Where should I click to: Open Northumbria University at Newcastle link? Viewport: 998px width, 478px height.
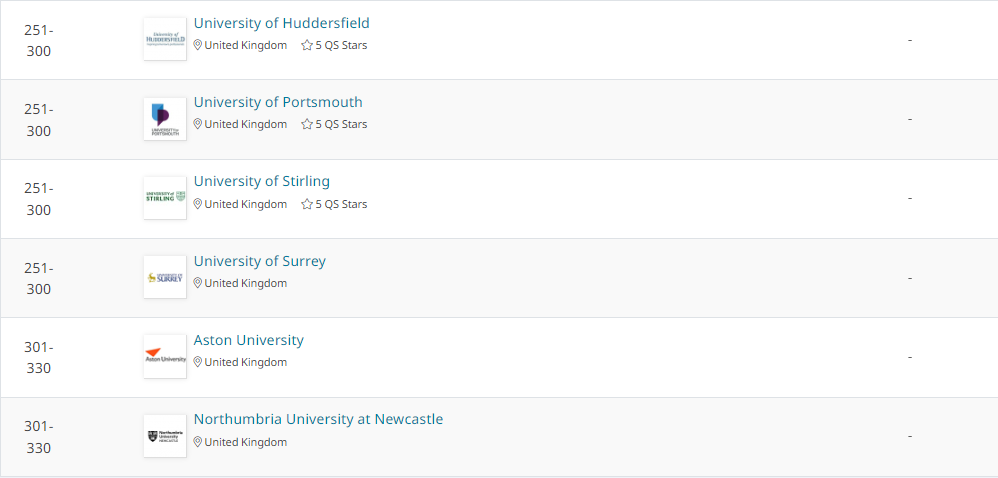click(x=318, y=419)
